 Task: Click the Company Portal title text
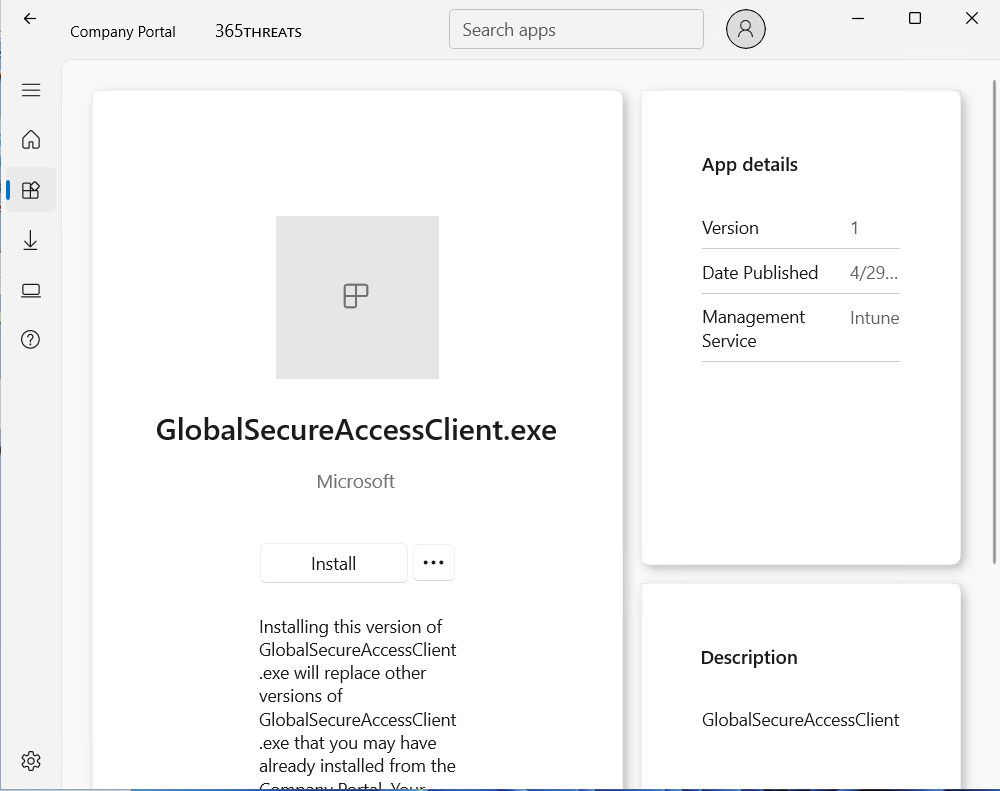[122, 32]
